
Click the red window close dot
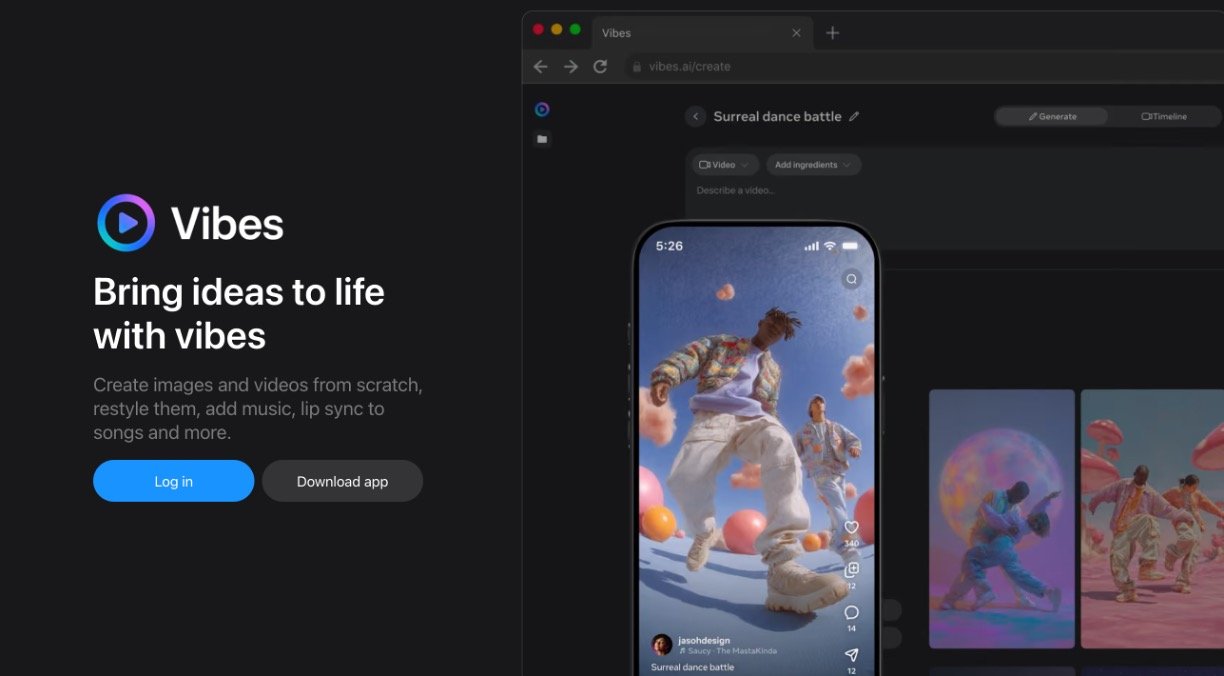(538, 30)
